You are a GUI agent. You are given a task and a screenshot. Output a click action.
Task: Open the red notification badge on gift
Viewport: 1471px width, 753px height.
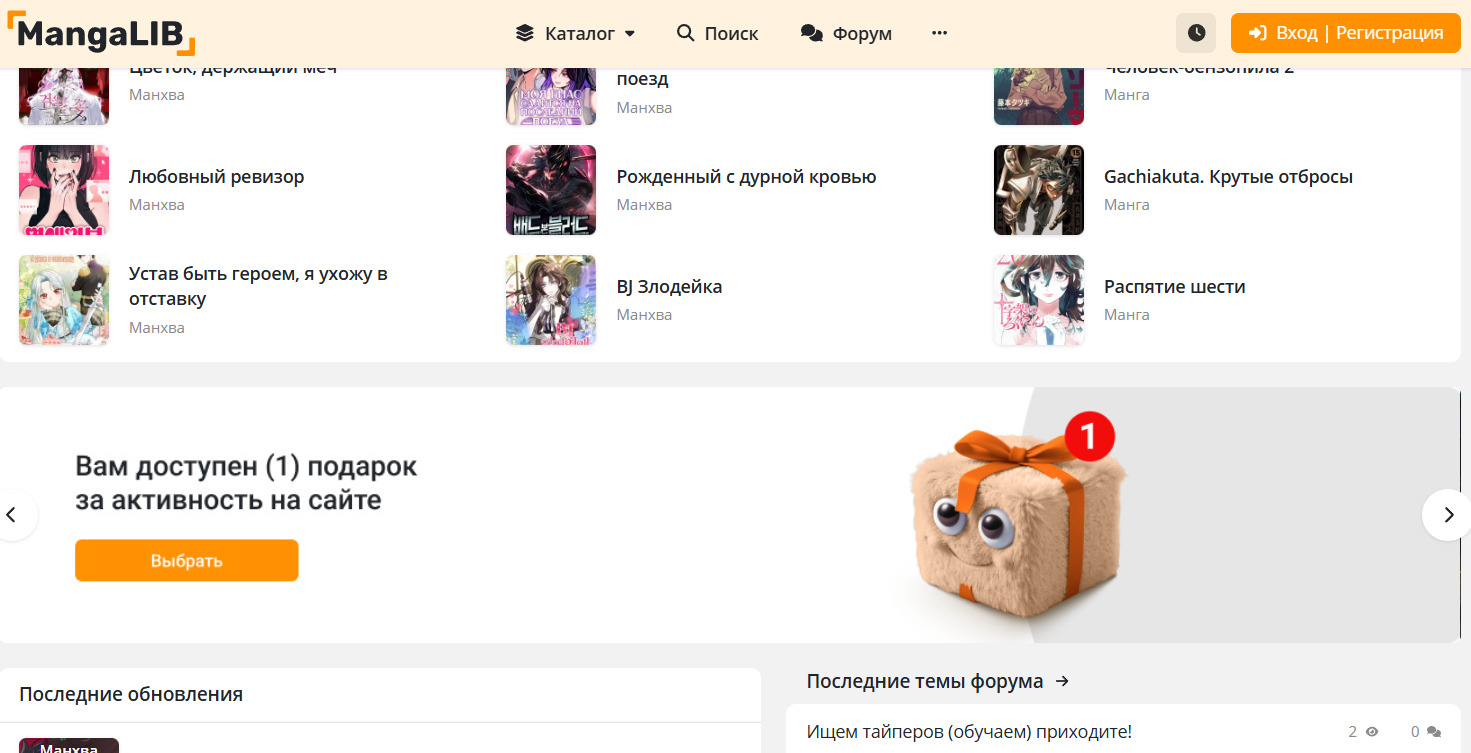tap(1089, 437)
